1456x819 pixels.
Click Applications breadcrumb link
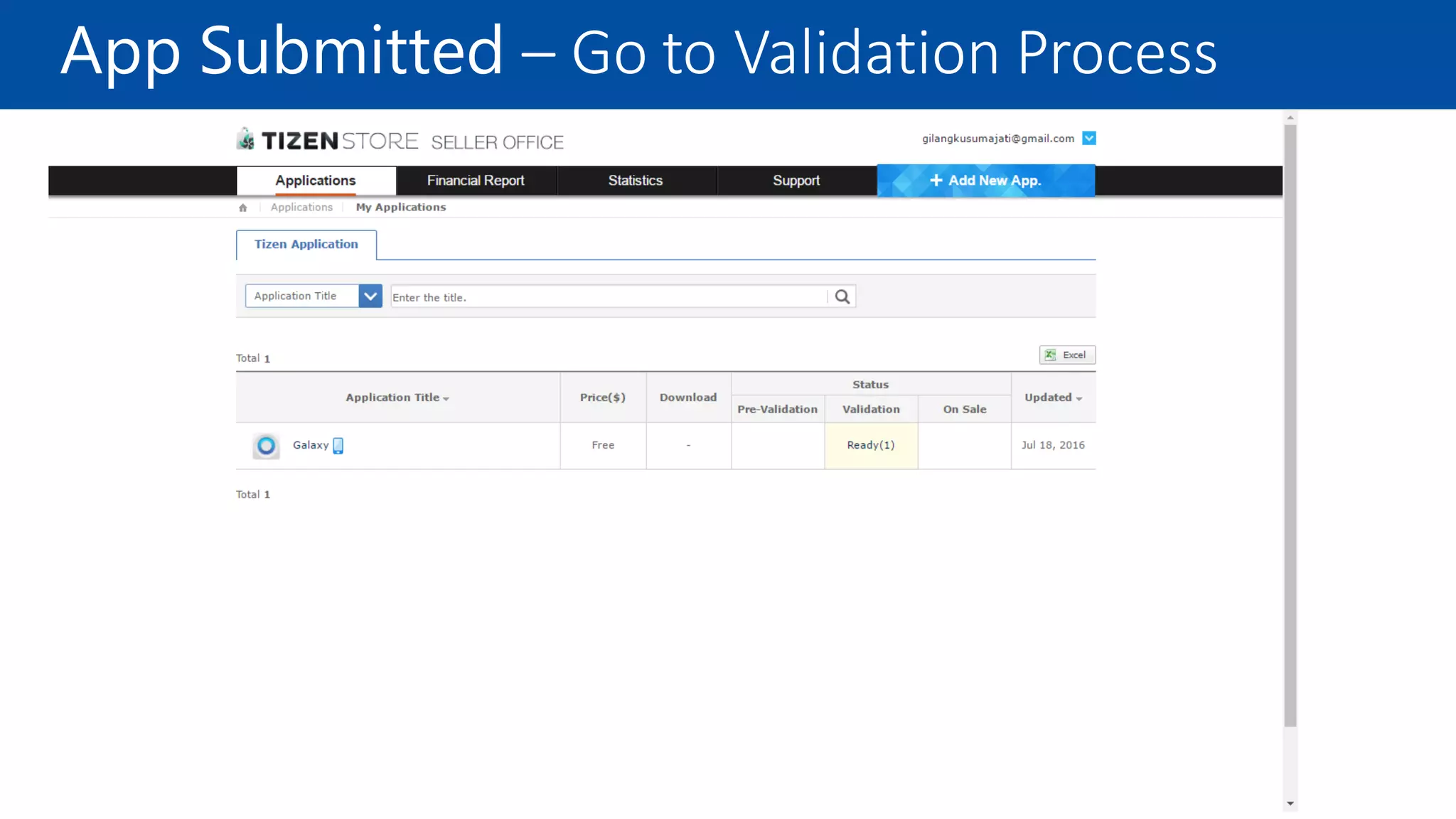(x=301, y=207)
